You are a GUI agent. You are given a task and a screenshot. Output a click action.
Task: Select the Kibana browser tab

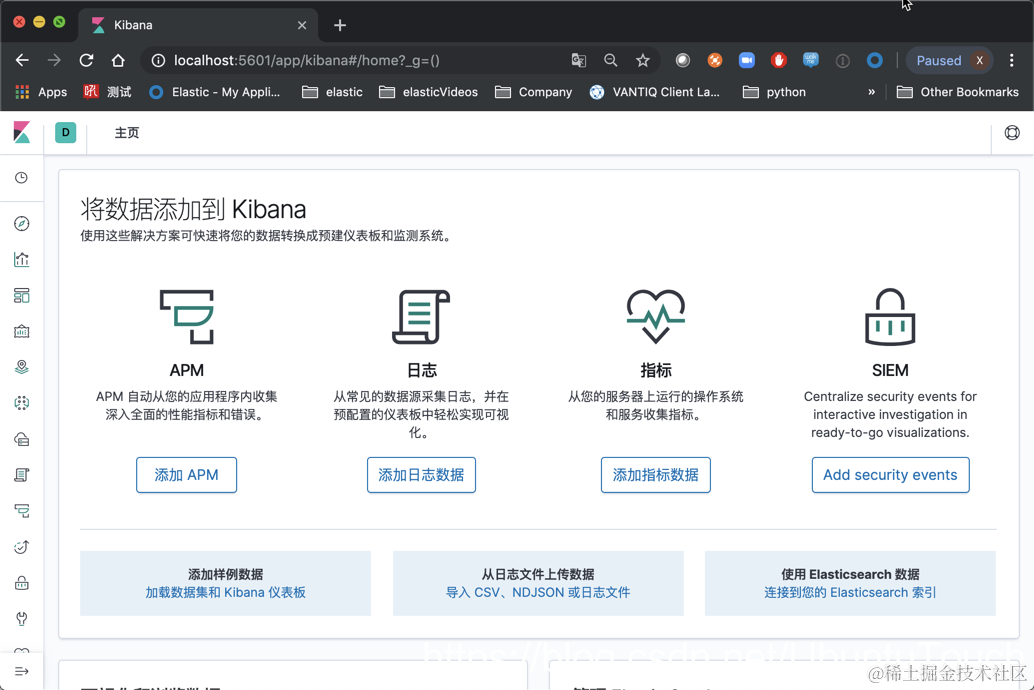(x=198, y=25)
